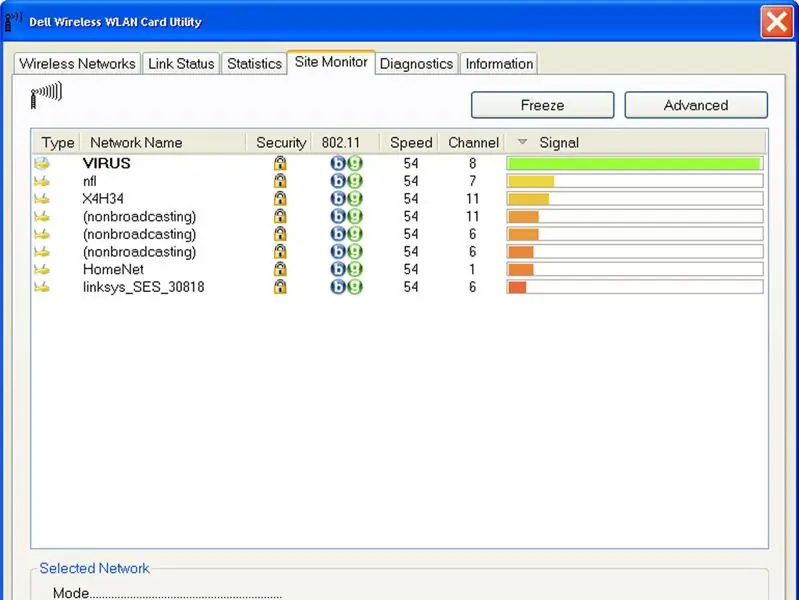This screenshot has width=799, height=600.
Task: Select the X4H34 network name
Action: coord(103,199)
